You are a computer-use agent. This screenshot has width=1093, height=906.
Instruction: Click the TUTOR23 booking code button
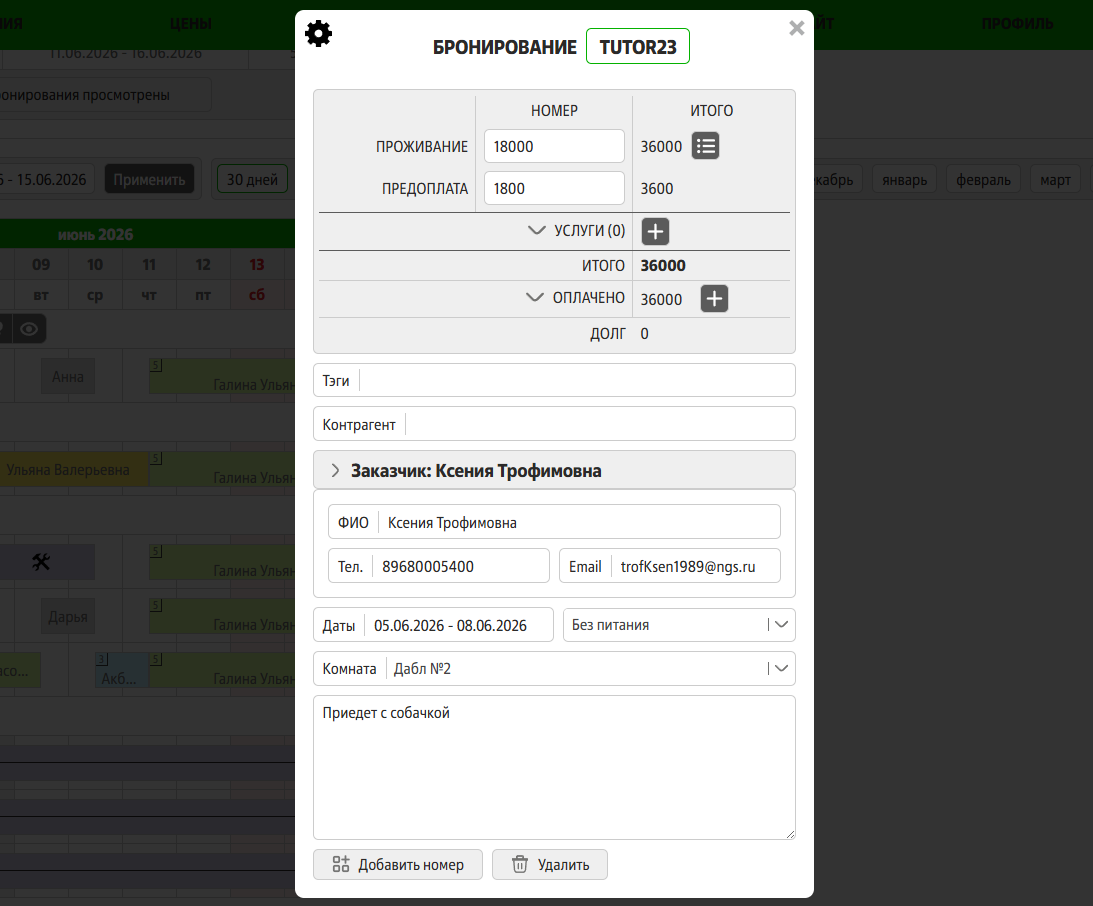click(638, 47)
